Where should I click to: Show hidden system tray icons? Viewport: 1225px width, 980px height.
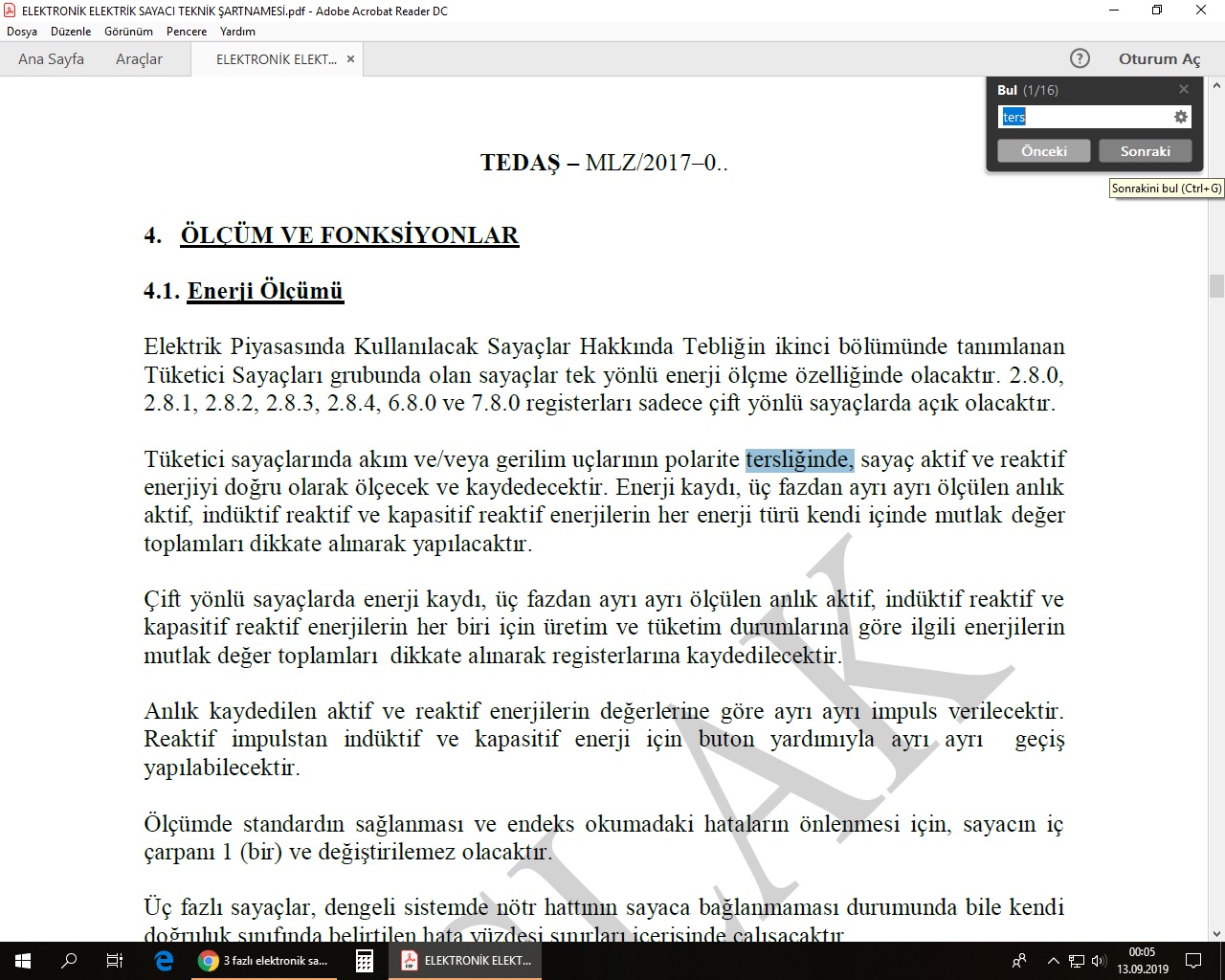coord(1054,961)
